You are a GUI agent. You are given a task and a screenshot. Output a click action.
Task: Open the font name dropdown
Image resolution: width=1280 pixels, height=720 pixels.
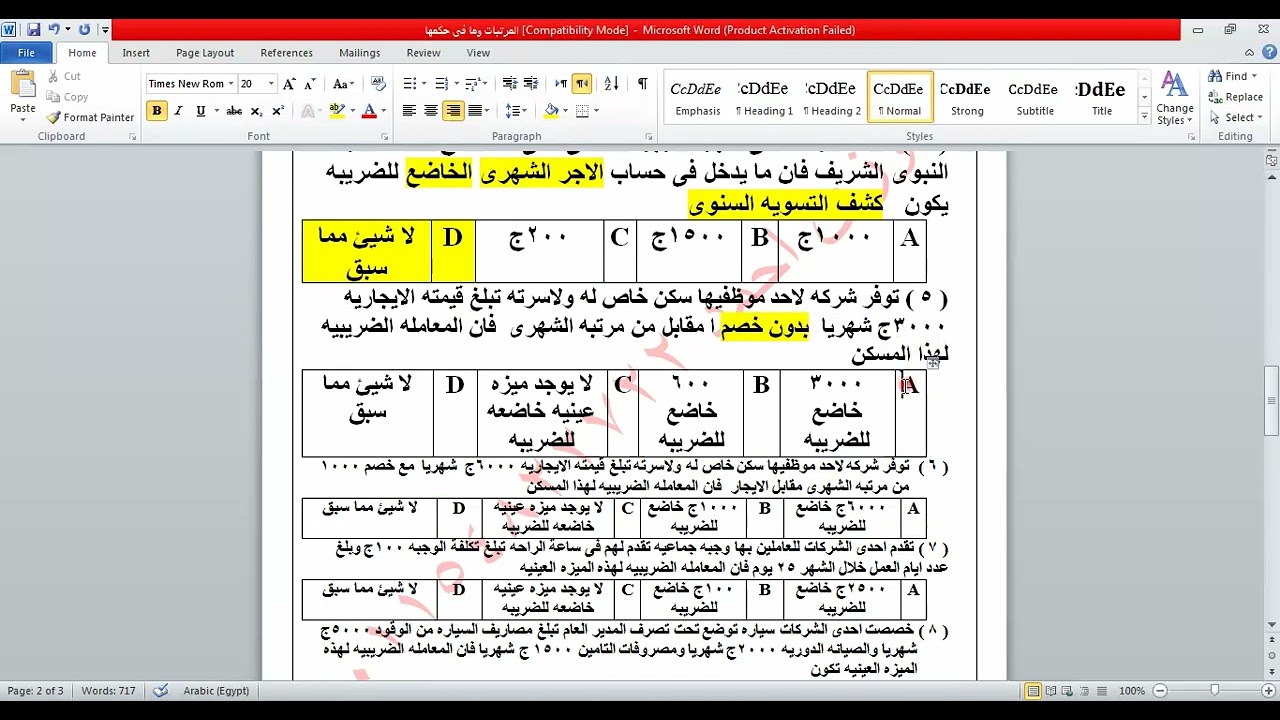point(231,84)
